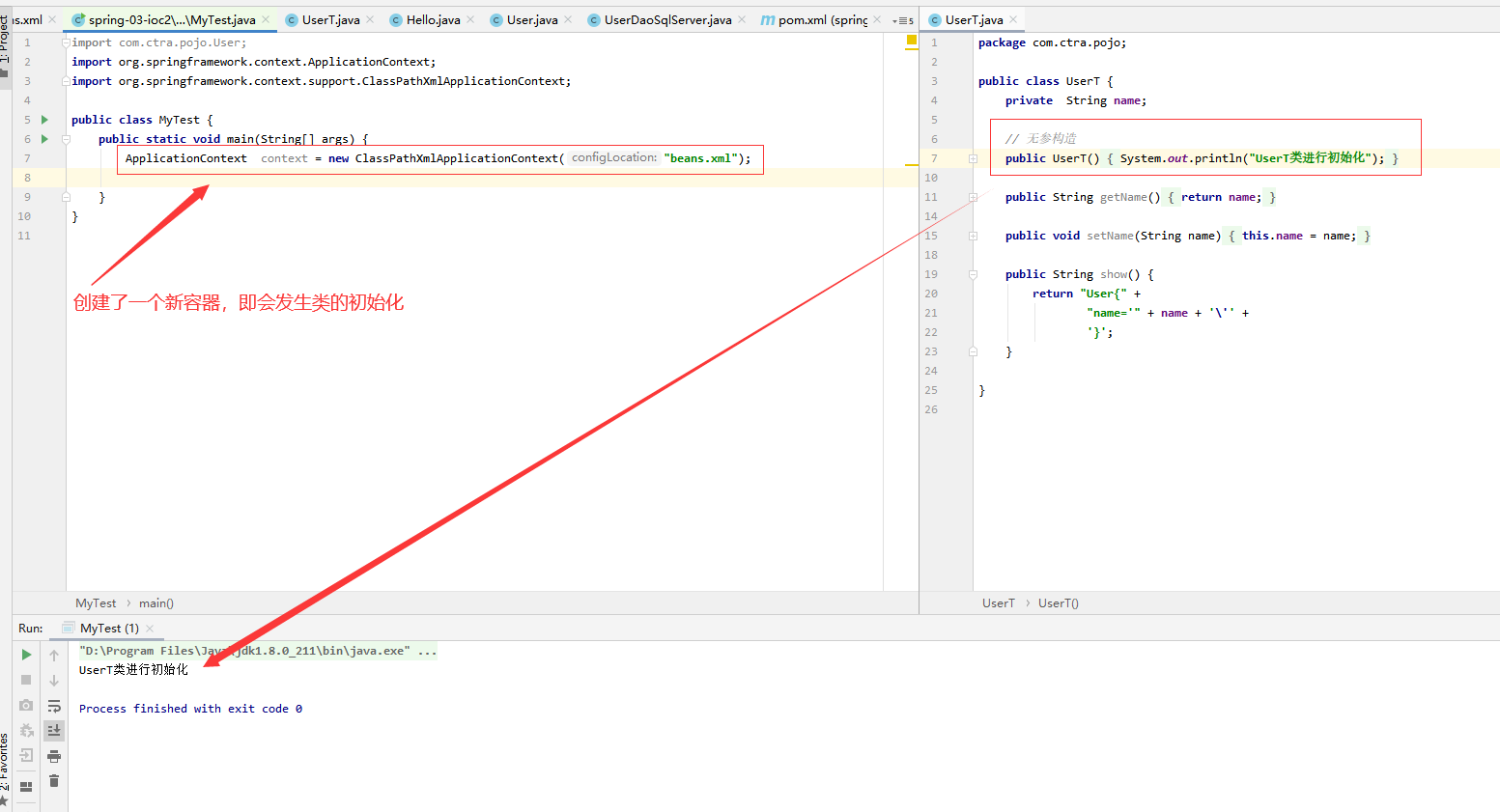This screenshot has height=812, width=1500.
Task: Click the down arrow in Run console
Action: [x=54, y=680]
